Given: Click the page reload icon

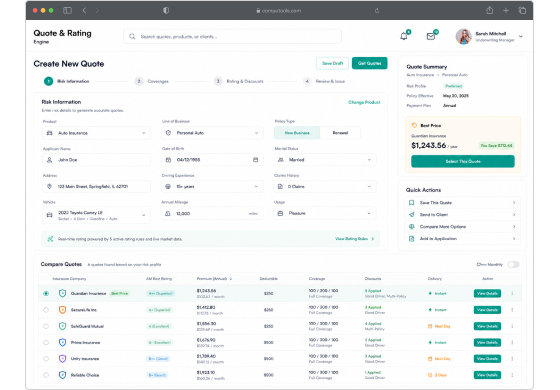Looking at the screenshot, I should pyautogui.click(x=377, y=11).
